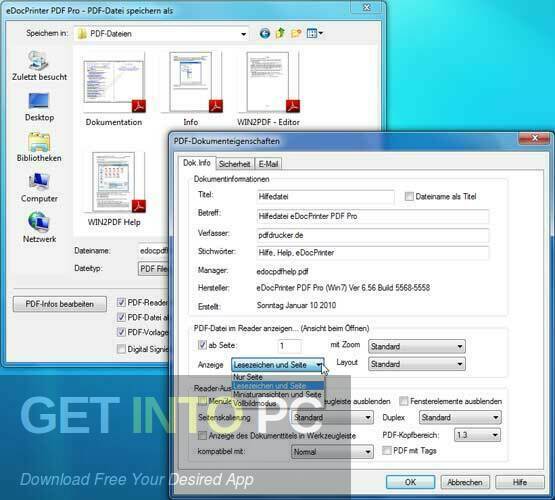Open Zuletzt besucht in places bar

(x=39, y=66)
